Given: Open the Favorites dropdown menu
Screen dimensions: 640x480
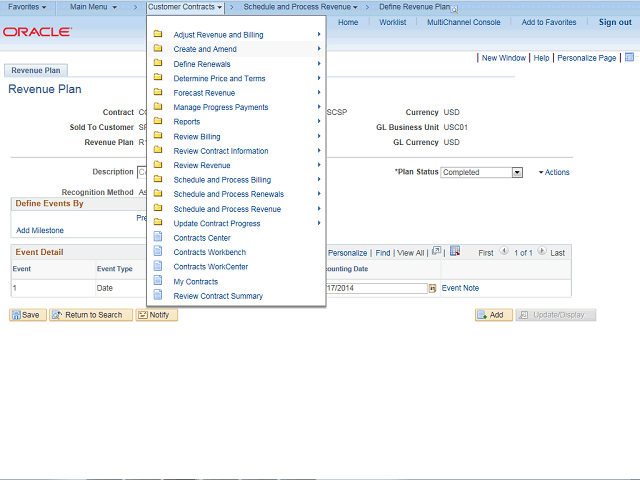Looking at the screenshot, I should [27, 7].
